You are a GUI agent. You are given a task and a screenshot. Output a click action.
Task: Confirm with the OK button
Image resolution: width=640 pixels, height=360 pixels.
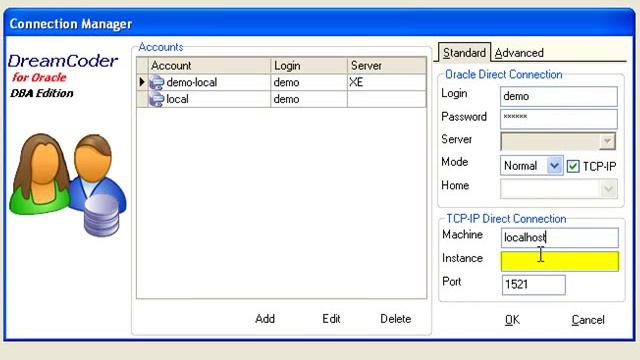[512, 320]
